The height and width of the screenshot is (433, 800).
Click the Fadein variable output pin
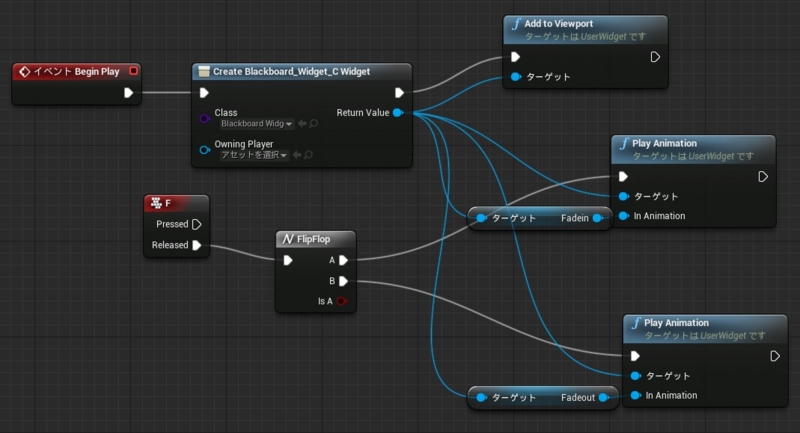click(597, 218)
